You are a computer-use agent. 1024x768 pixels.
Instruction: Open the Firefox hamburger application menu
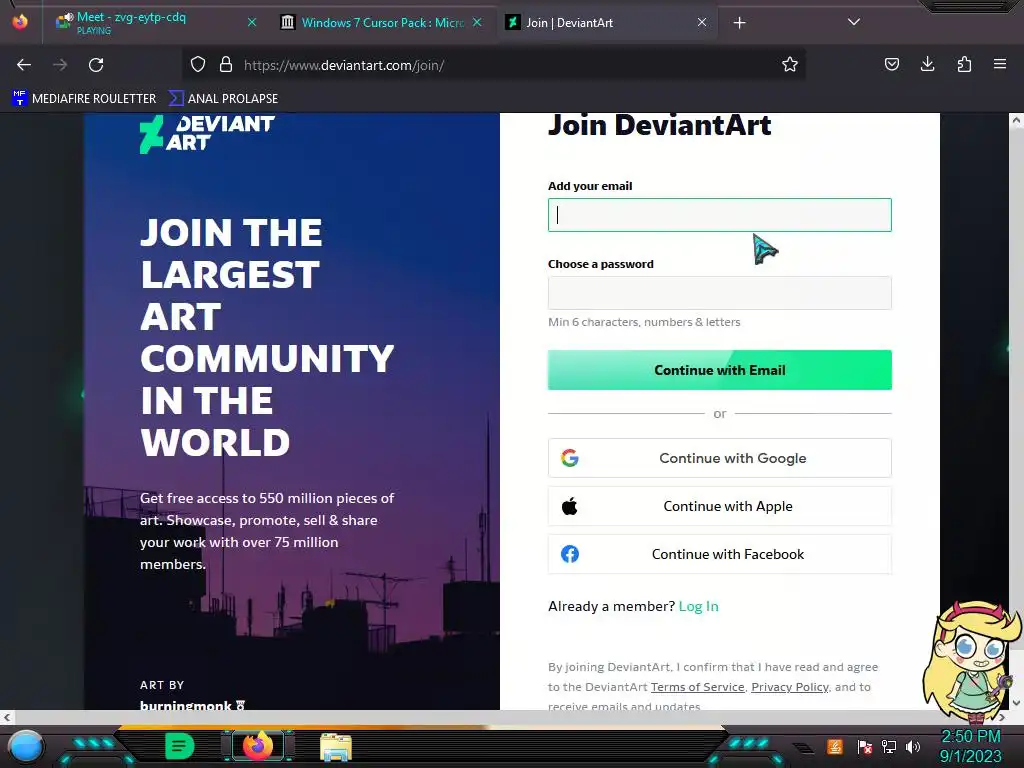click(x=1000, y=65)
